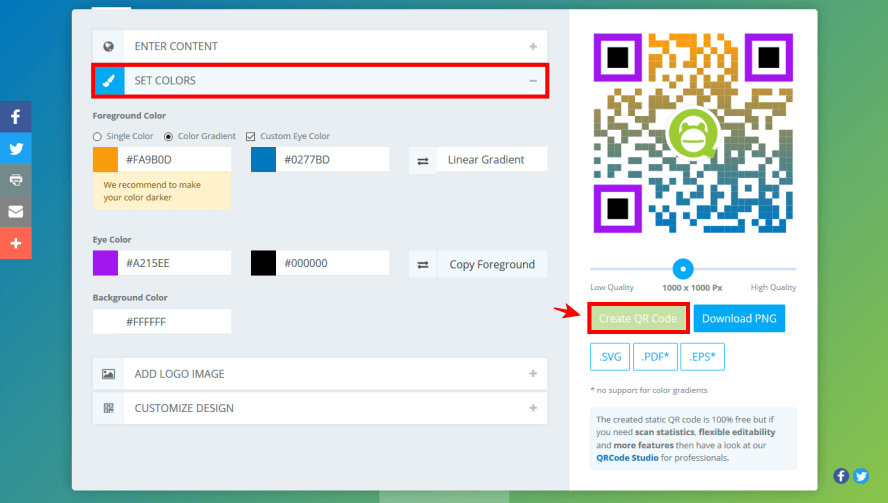Viewport: 888px width, 503px height.
Task: Click the background color #FFFFFF input field
Action: click(x=174, y=322)
